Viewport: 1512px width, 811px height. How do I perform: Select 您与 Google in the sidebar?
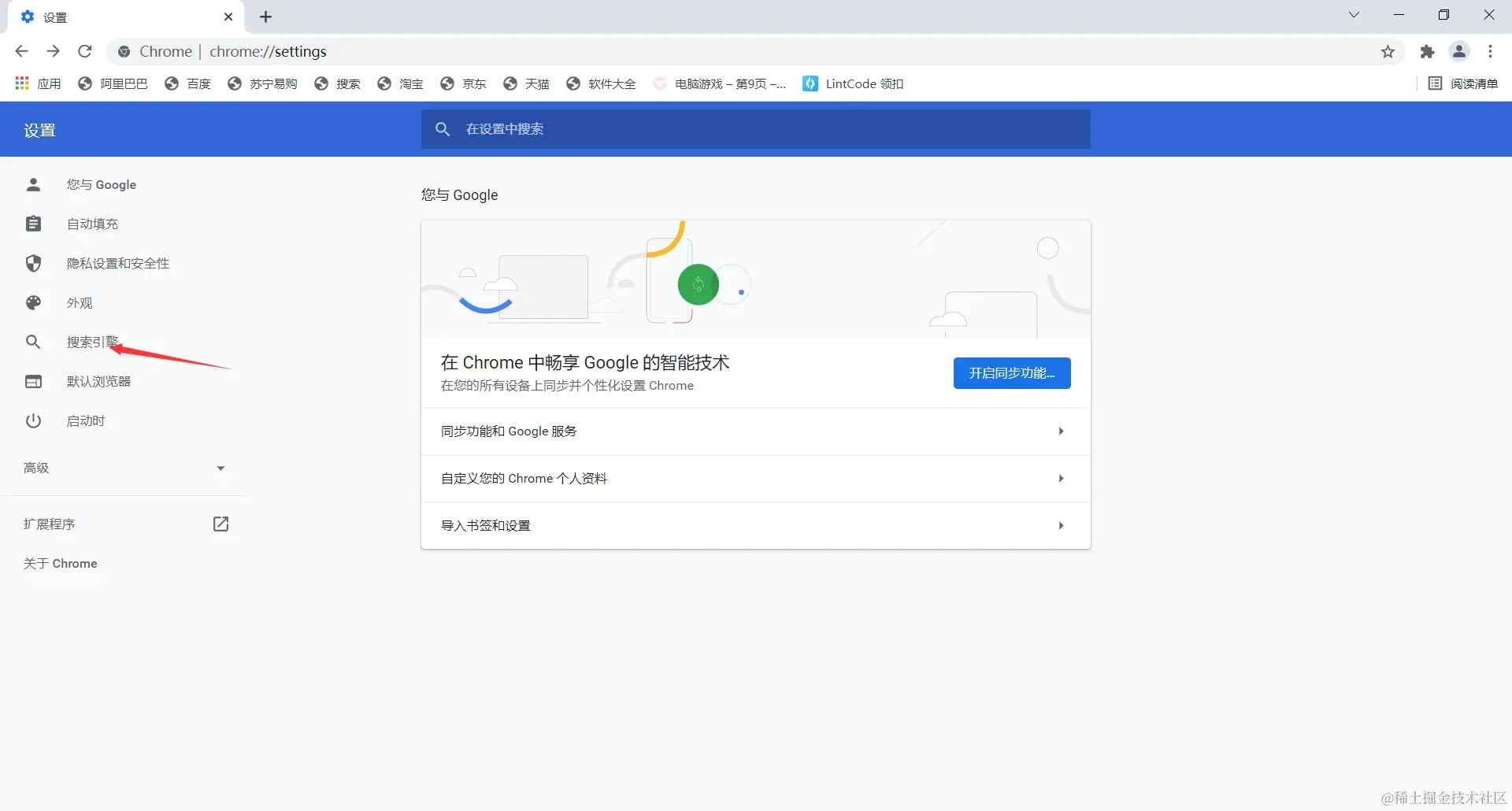(101, 184)
